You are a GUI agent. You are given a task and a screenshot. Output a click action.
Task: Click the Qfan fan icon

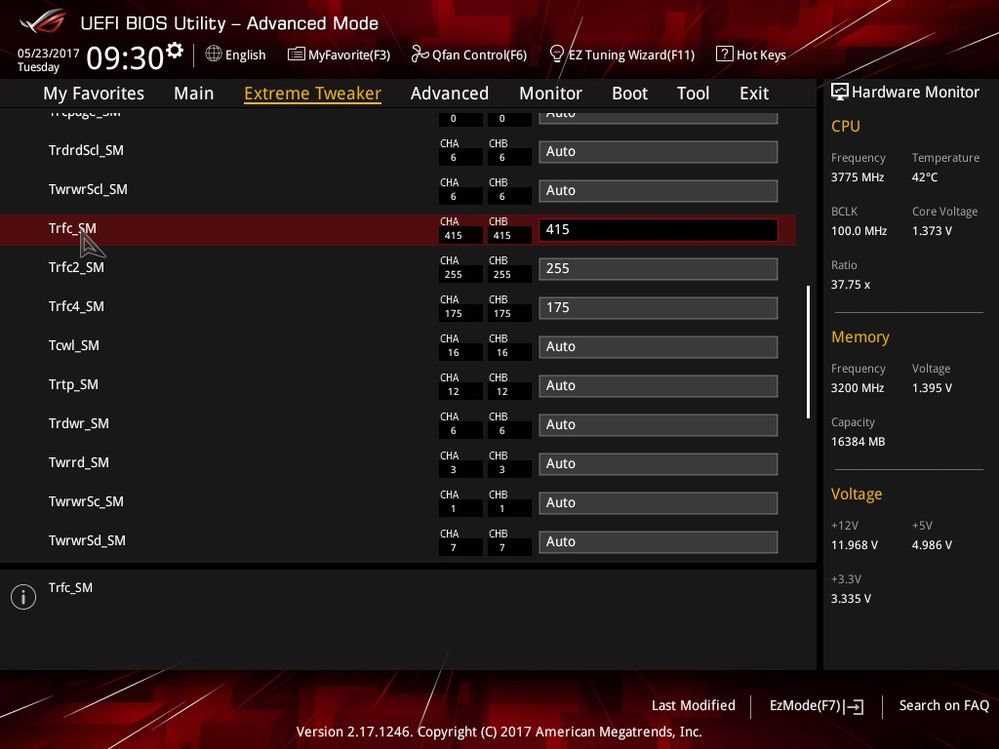pyautogui.click(x=419, y=54)
